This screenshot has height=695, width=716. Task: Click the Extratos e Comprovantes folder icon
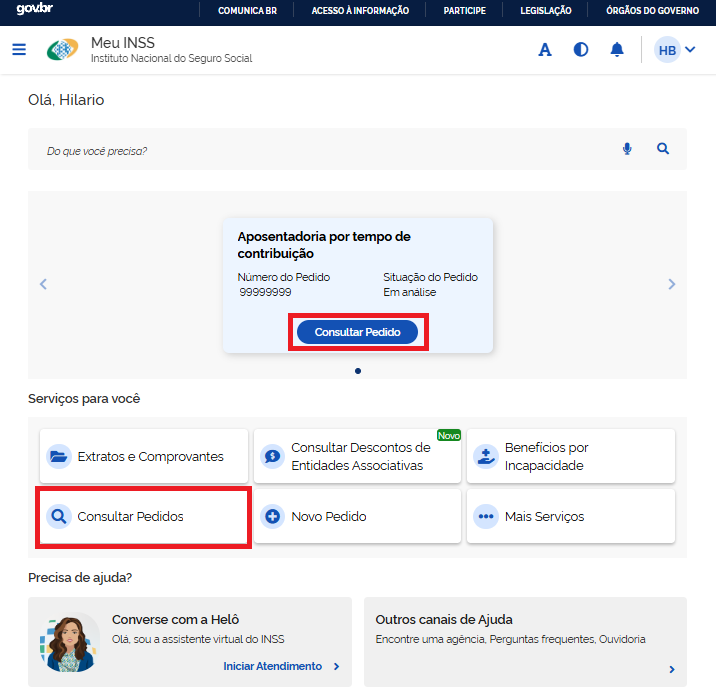tap(59, 456)
